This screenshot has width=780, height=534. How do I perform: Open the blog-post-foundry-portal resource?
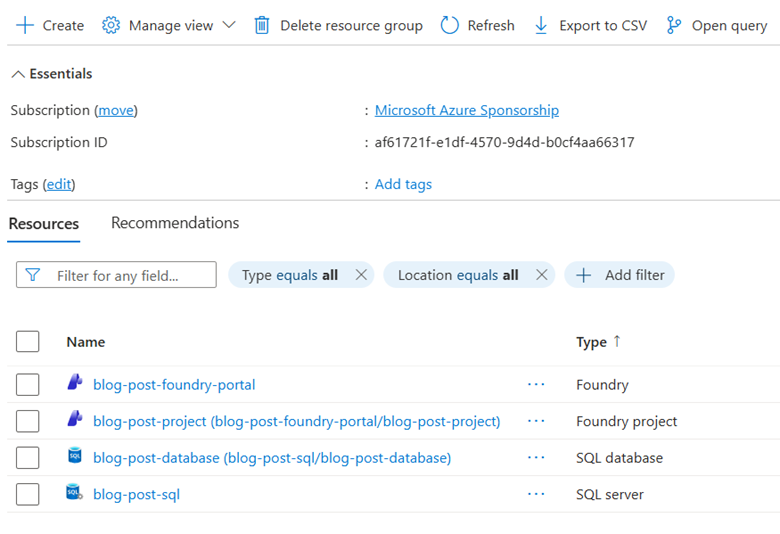coord(174,385)
